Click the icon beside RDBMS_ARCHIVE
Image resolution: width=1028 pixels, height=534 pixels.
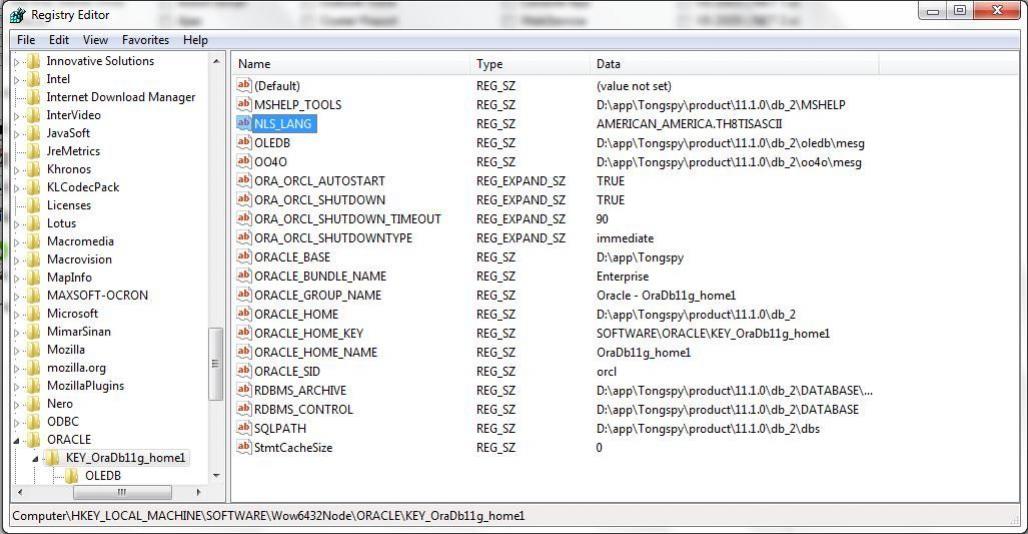pyautogui.click(x=244, y=389)
